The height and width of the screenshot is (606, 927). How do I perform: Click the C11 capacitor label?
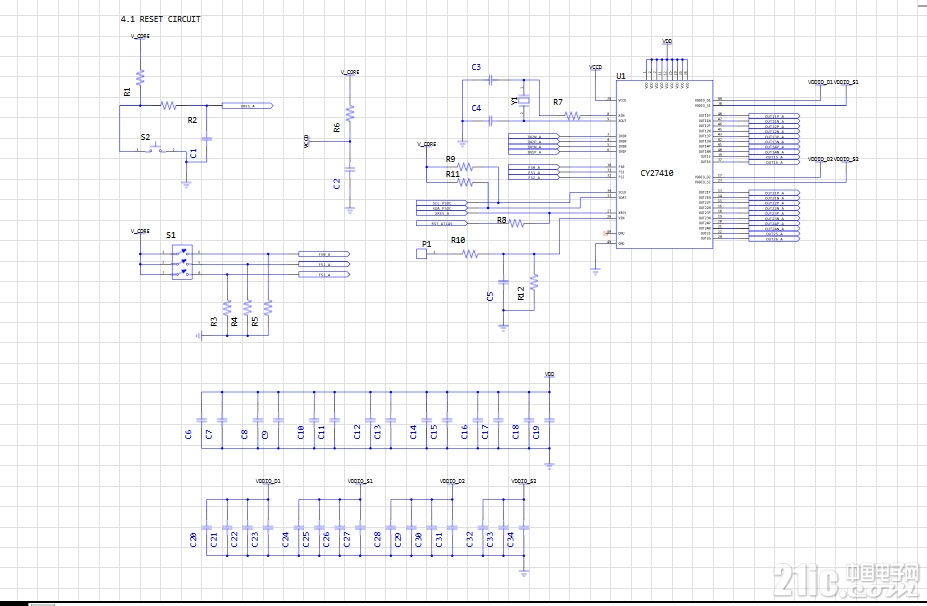point(321,432)
